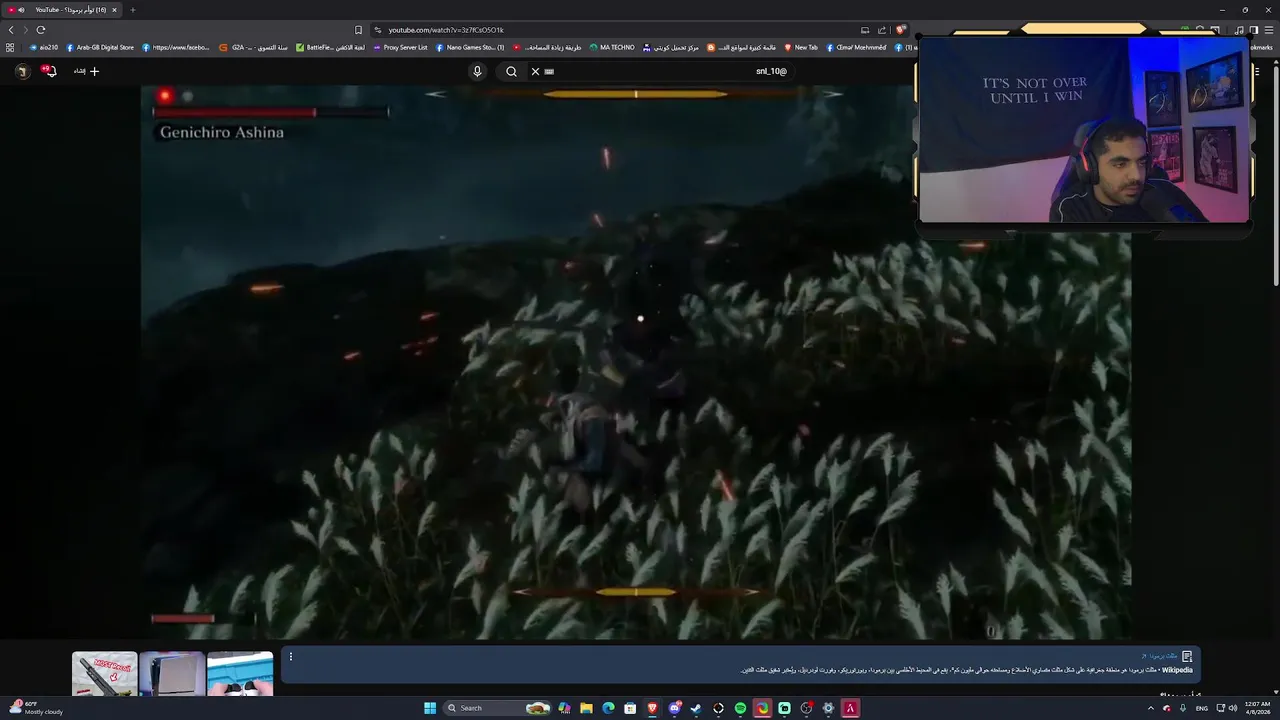Open the Arab-GB Digital Store bookmark
Screen dimensions: 1280x720
pyautogui.click(x=100, y=47)
